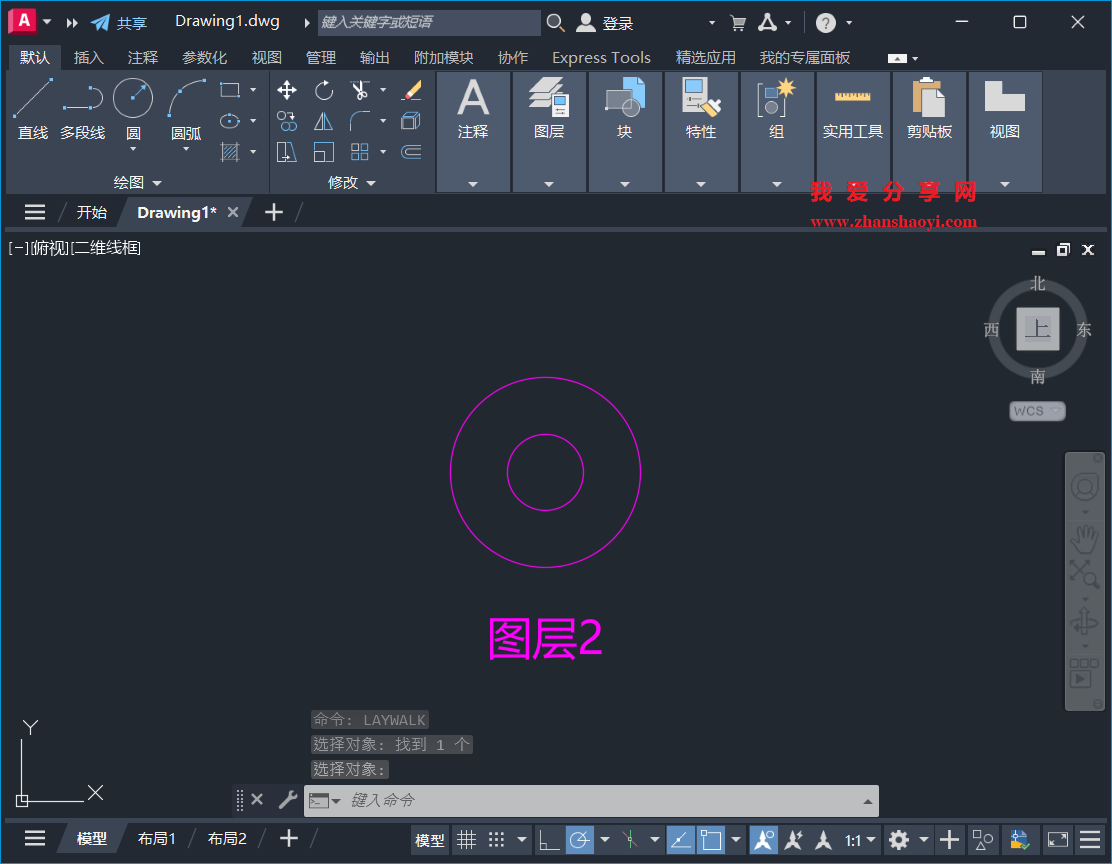Expand the 绘图 panel dropdown
This screenshot has height=864, width=1112.
[157, 182]
